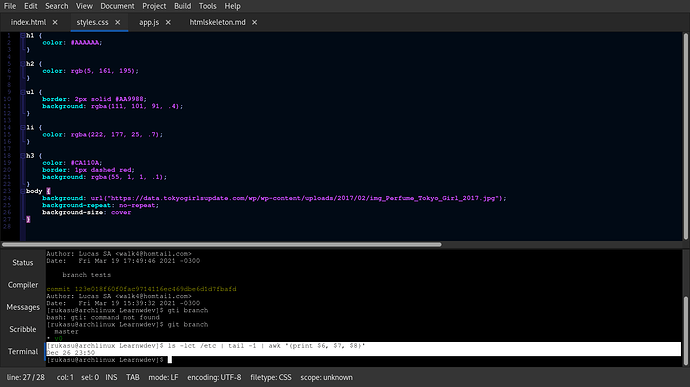Open the Tools menu

click(x=207, y=6)
